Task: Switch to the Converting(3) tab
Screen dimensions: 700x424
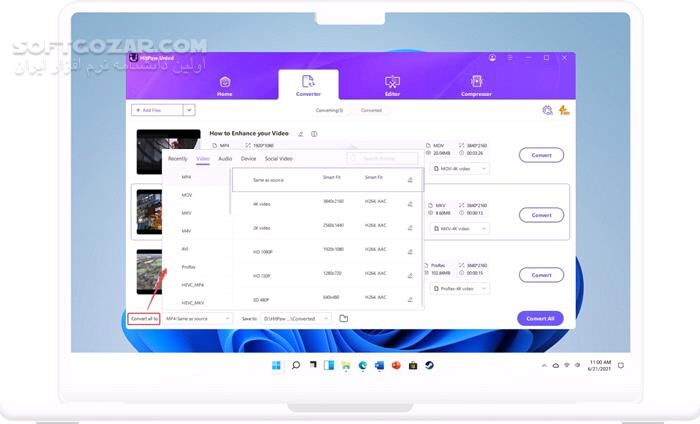Action: pyautogui.click(x=329, y=110)
